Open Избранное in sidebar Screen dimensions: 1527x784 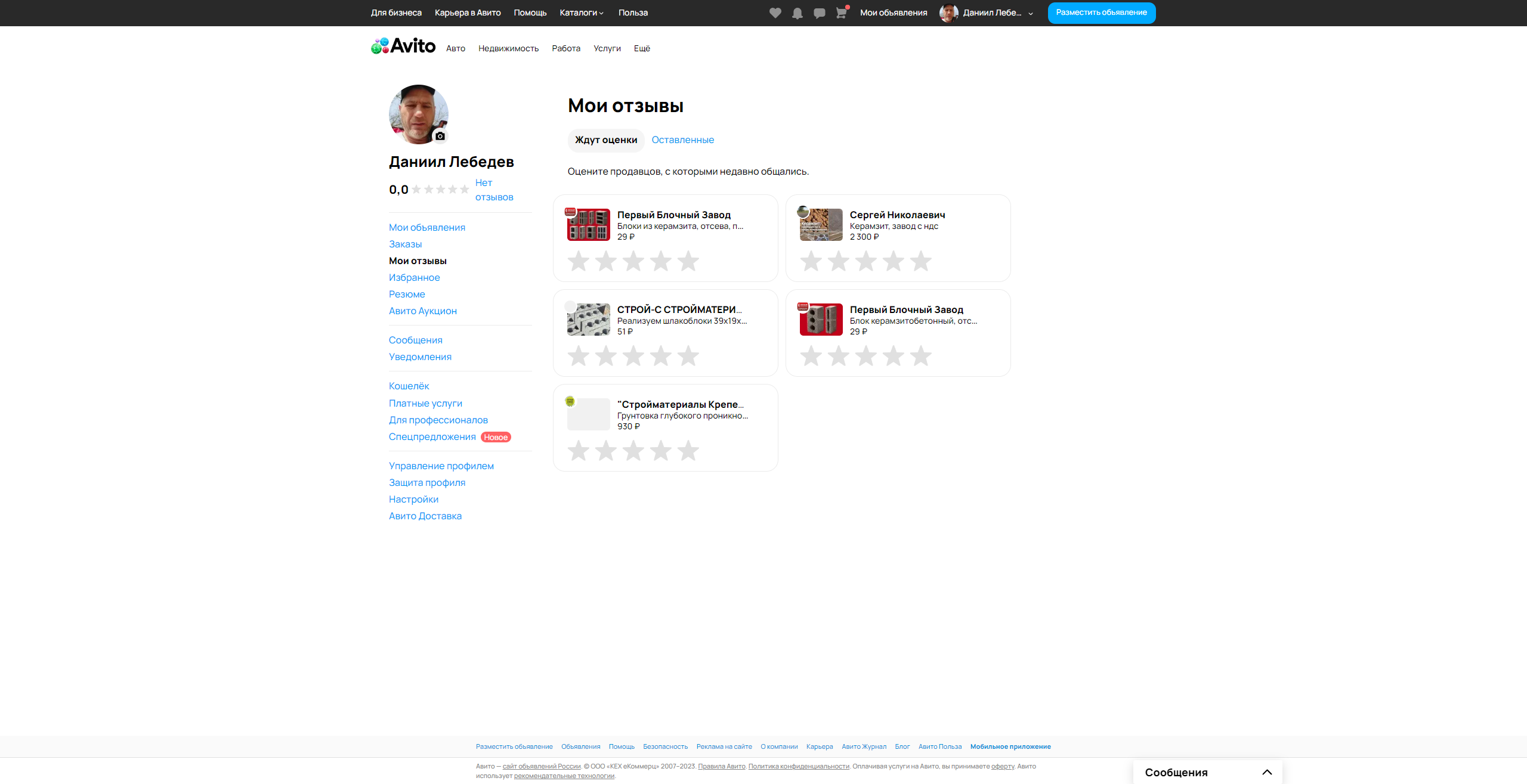[414, 277]
